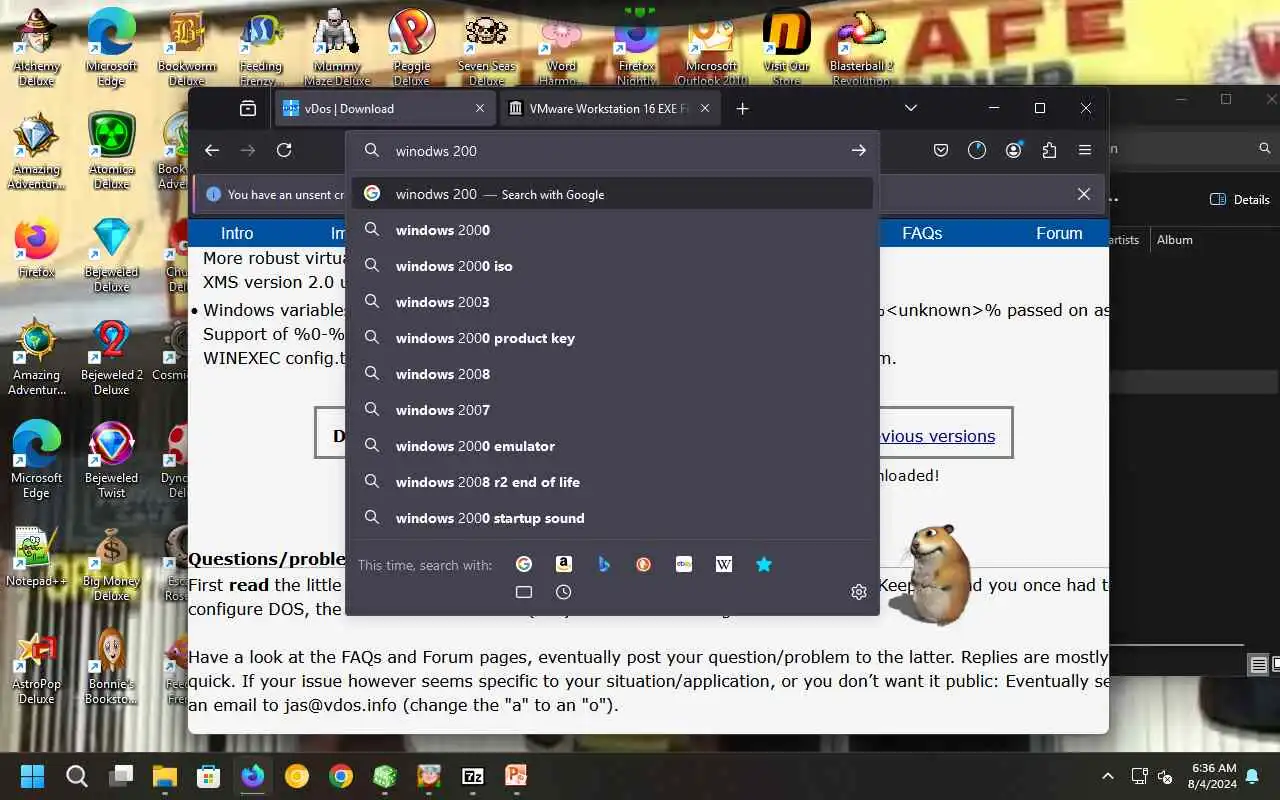Show hidden tray icons chevron

coord(1108,776)
